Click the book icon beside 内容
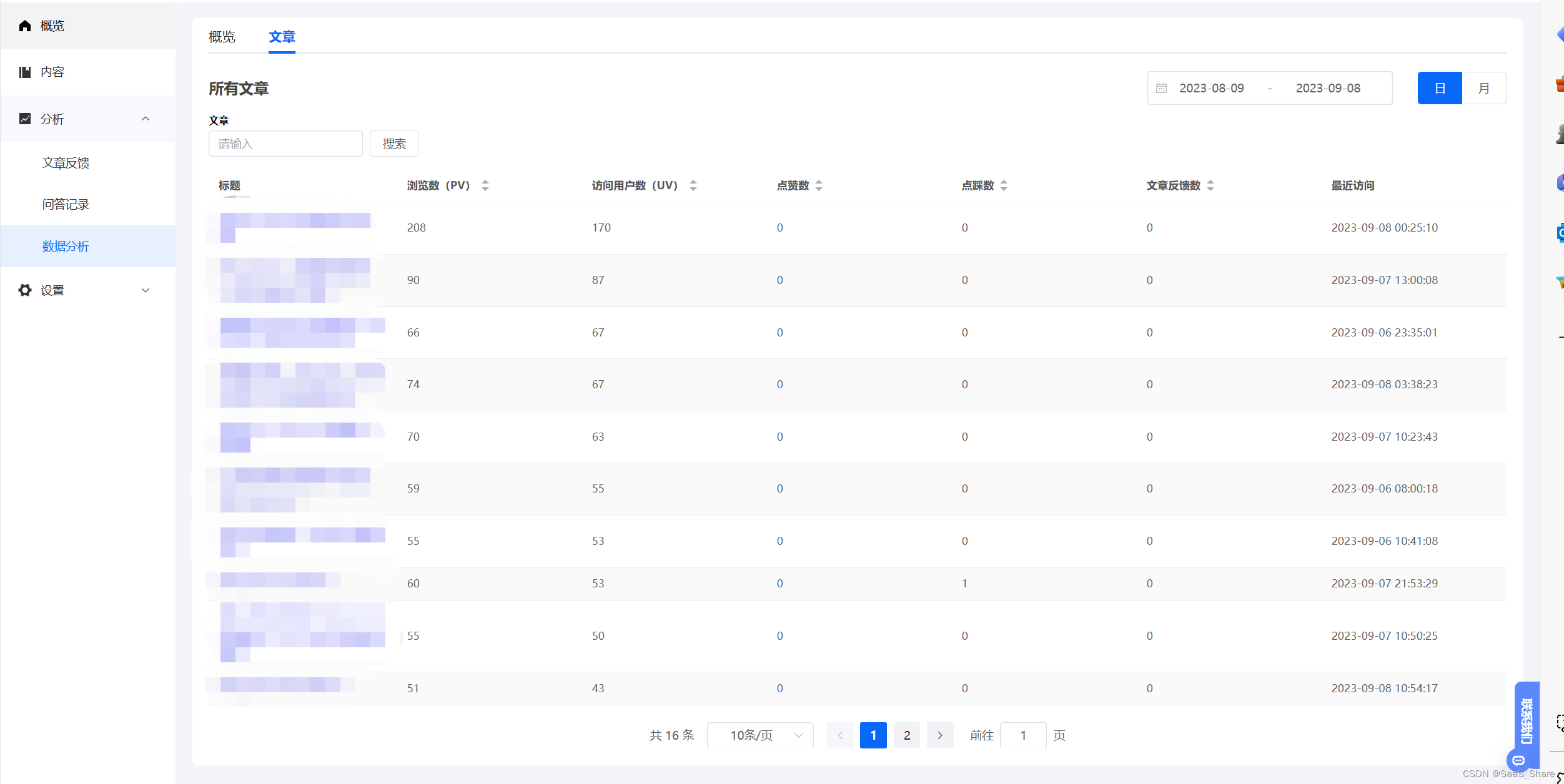 point(25,72)
